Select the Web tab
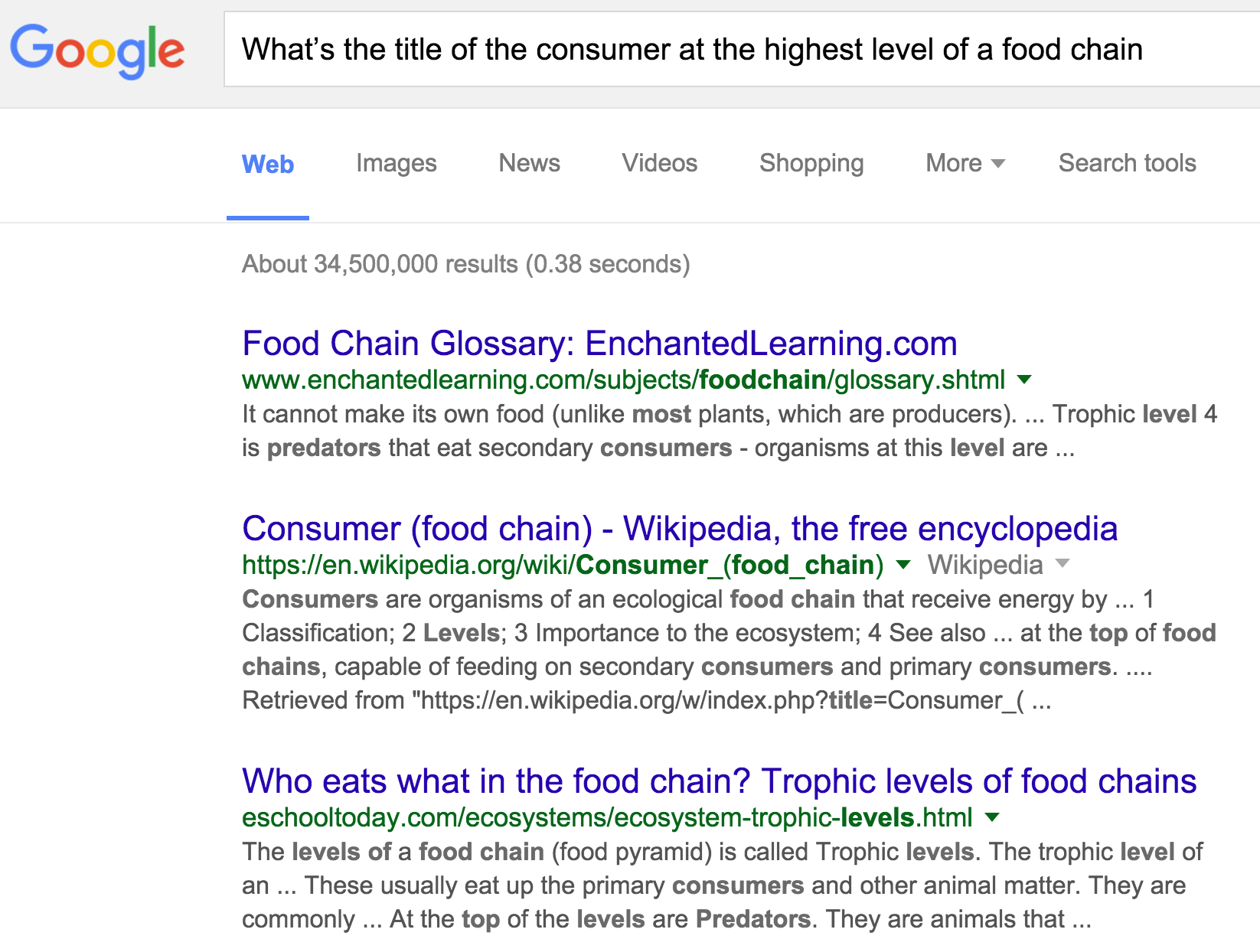Image resolution: width=1260 pixels, height=952 pixels. point(267,163)
